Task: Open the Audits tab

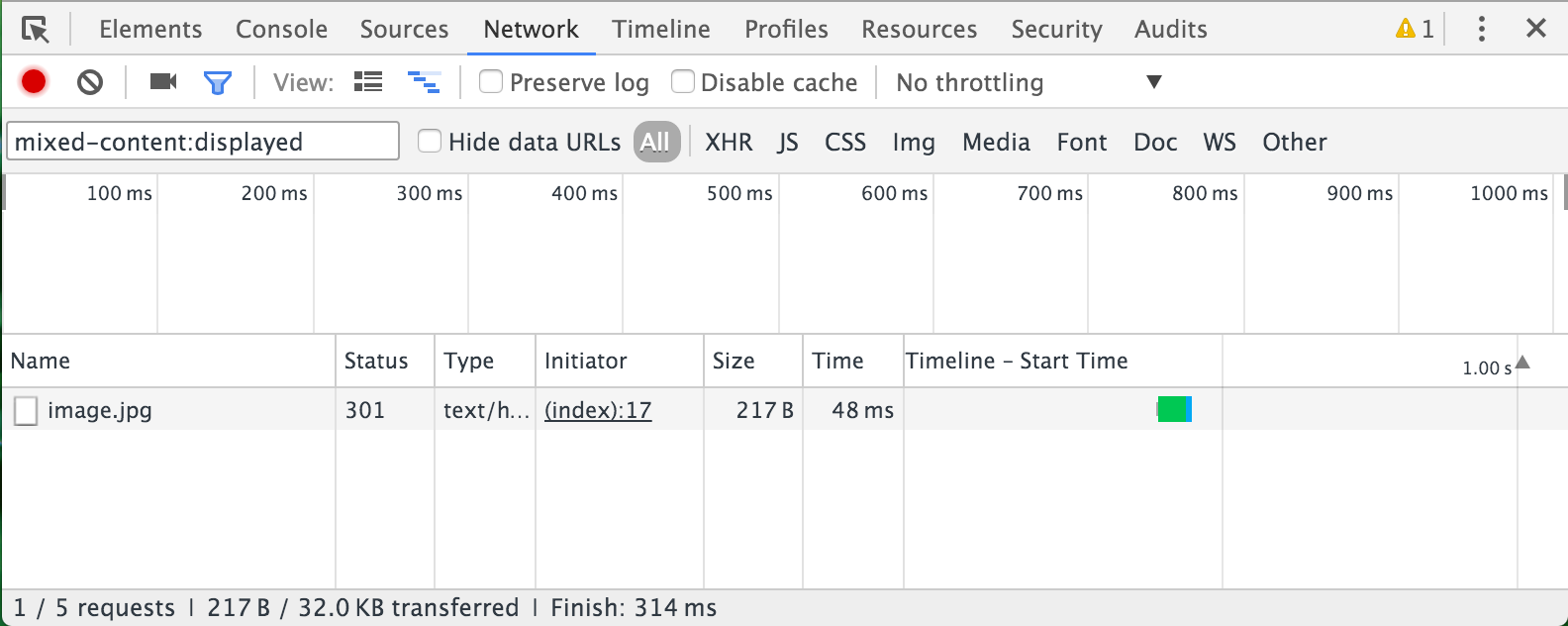Action: click(x=1170, y=30)
